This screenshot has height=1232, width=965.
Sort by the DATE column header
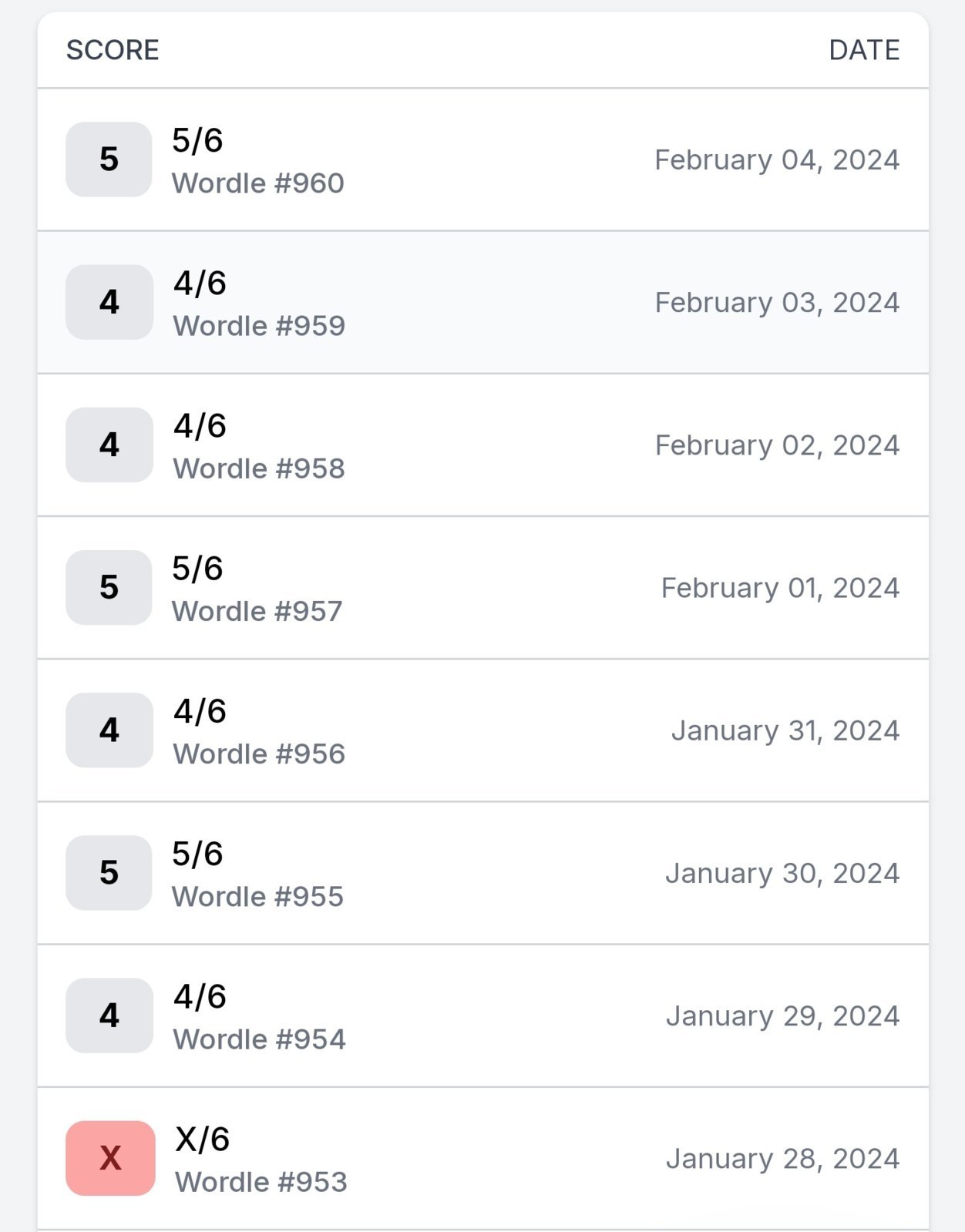pyautogui.click(x=864, y=50)
